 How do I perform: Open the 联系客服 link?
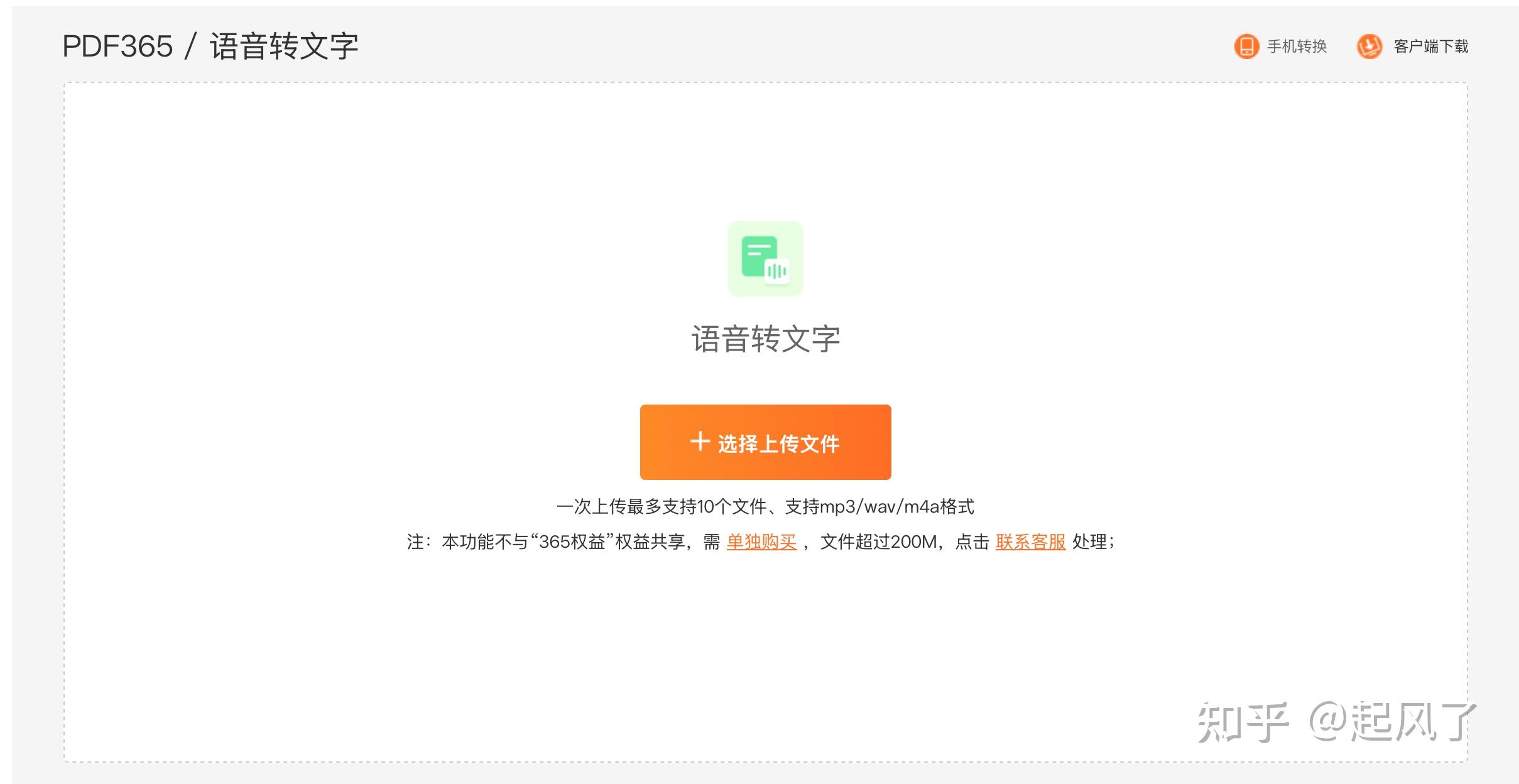point(1030,542)
